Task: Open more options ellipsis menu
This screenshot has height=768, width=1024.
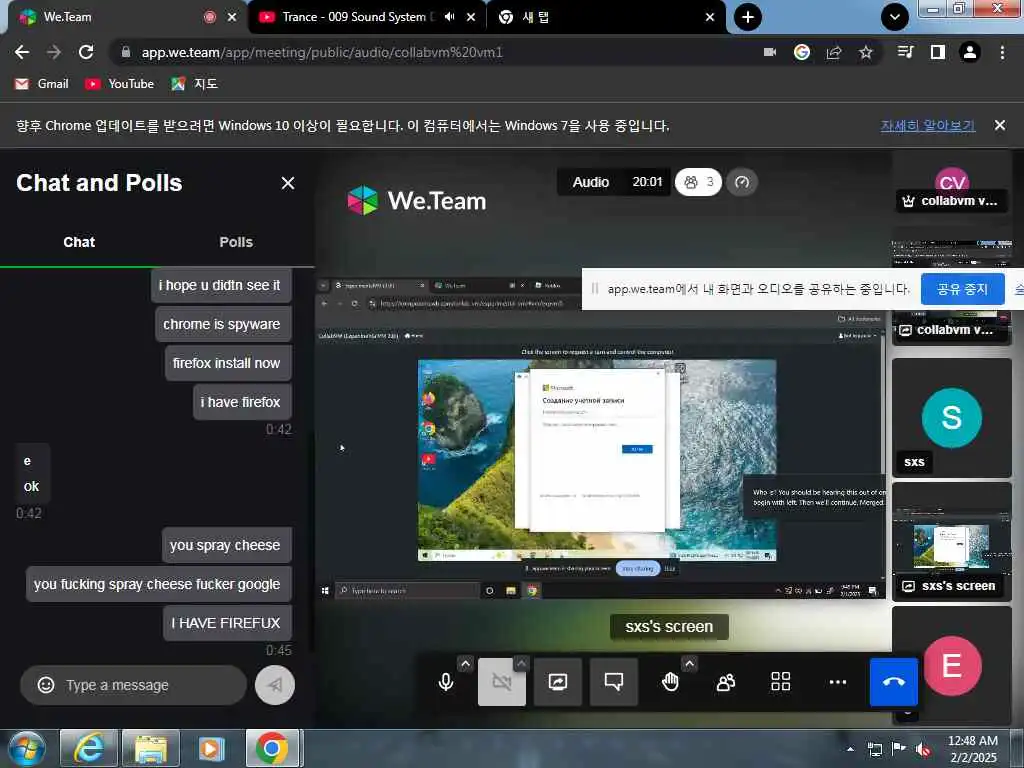Action: 837,682
